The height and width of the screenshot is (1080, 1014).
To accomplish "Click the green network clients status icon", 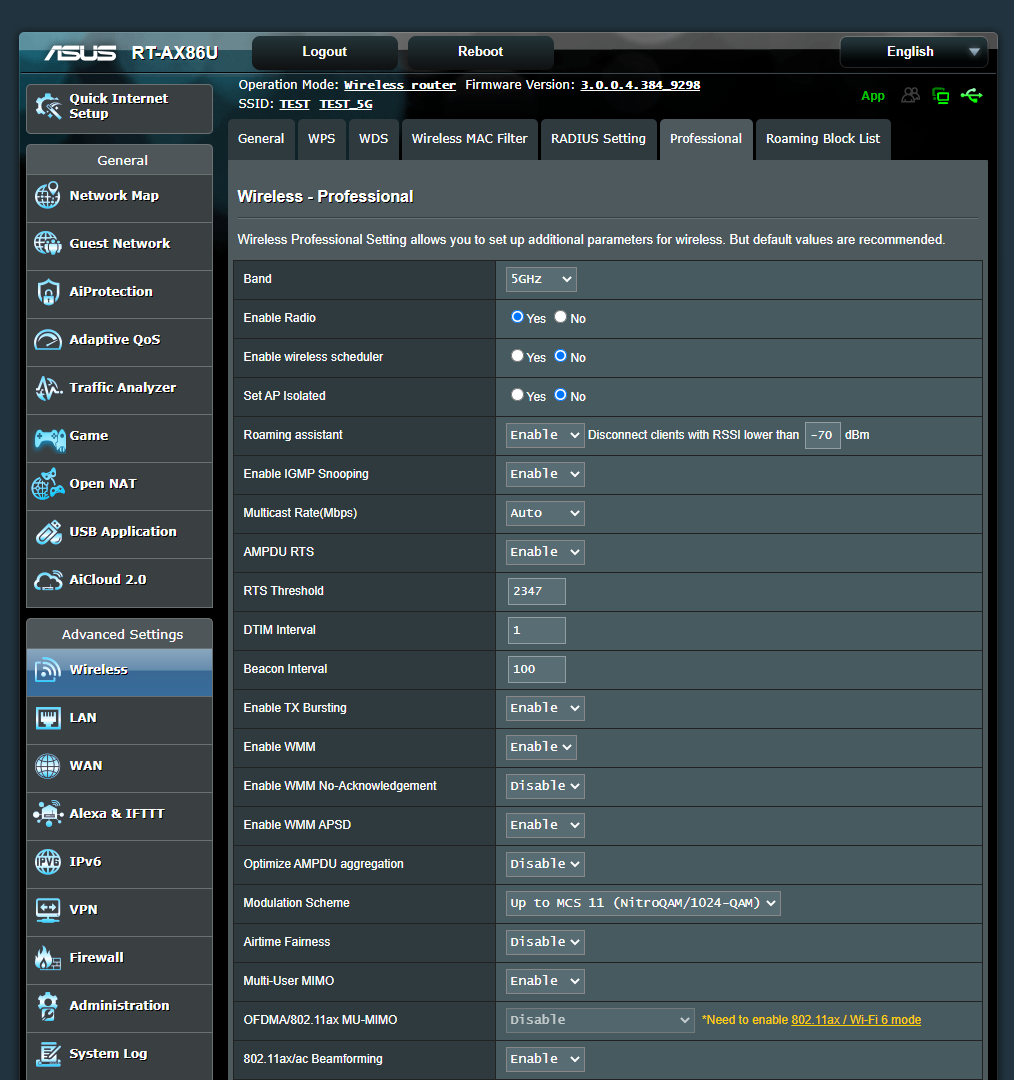I will tap(940, 96).
